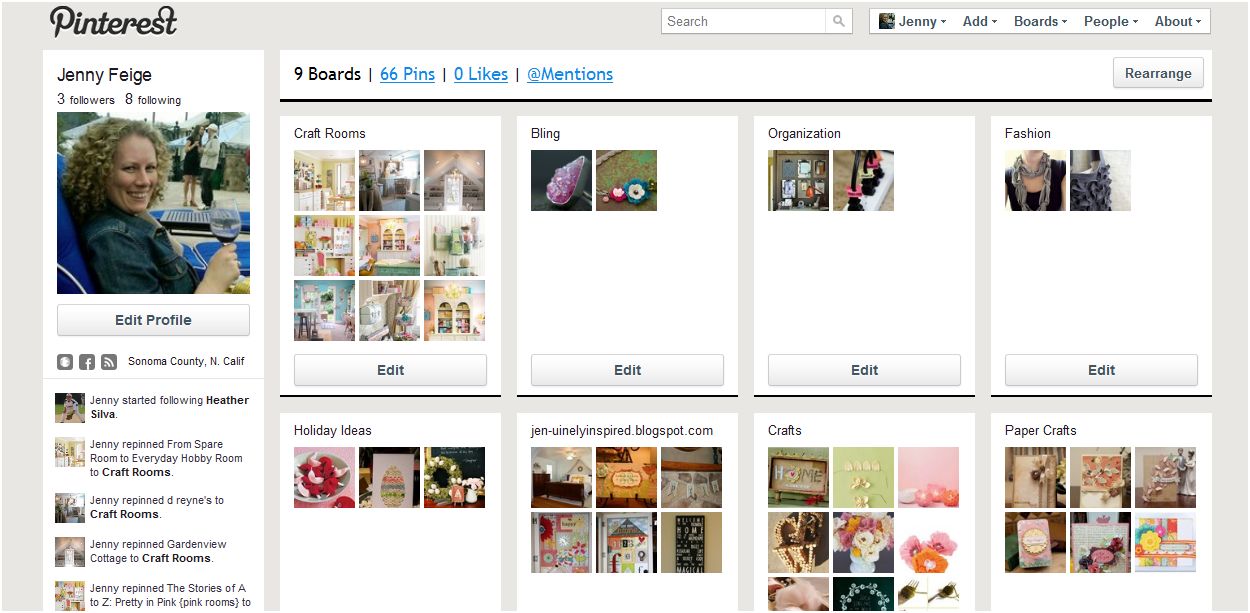1250x613 pixels.
Task: Open the @Mentions link
Action: click(x=570, y=74)
